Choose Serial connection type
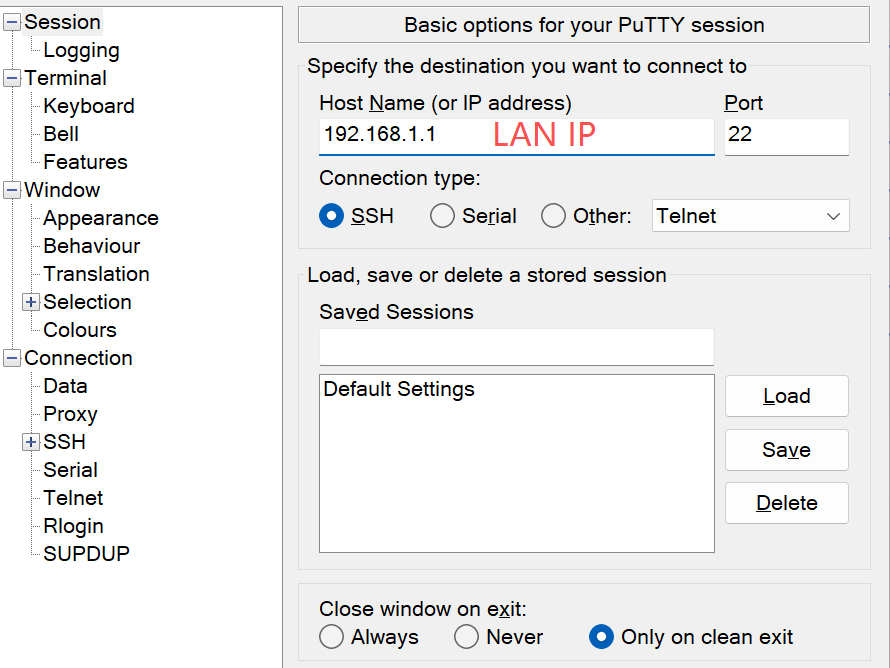This screenshot has width=890, height=668. (x=442, y=216)
